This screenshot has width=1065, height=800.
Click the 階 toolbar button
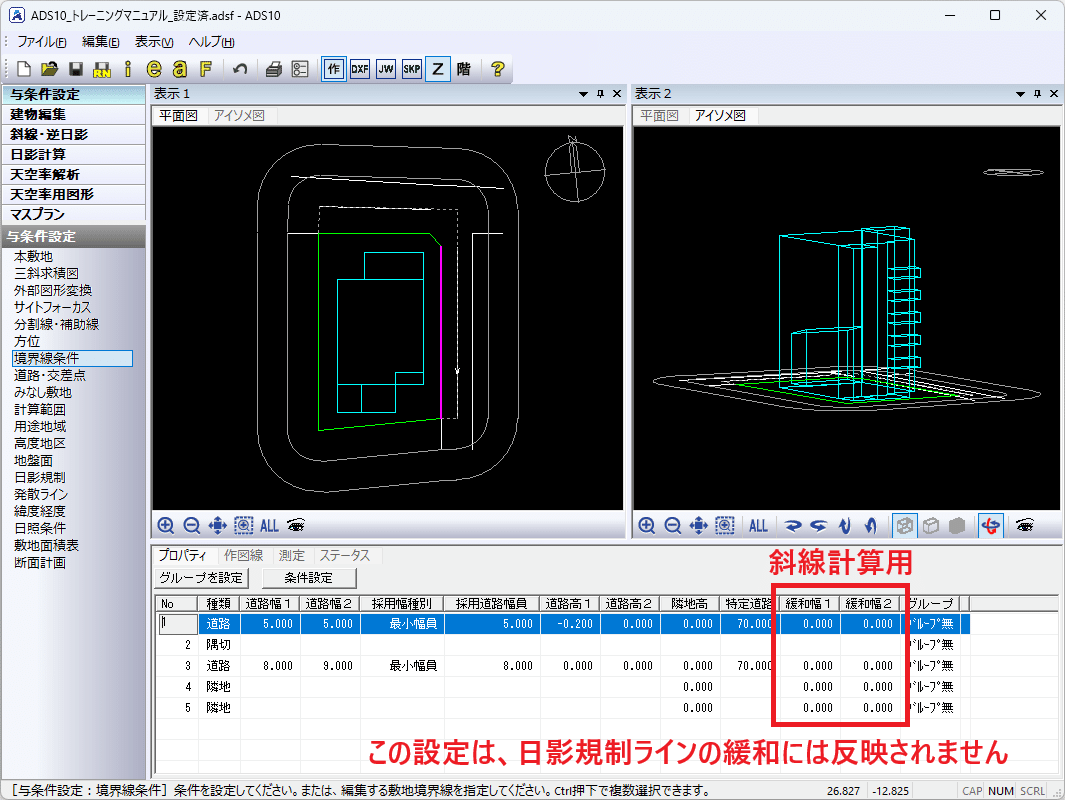coord(464,69)
